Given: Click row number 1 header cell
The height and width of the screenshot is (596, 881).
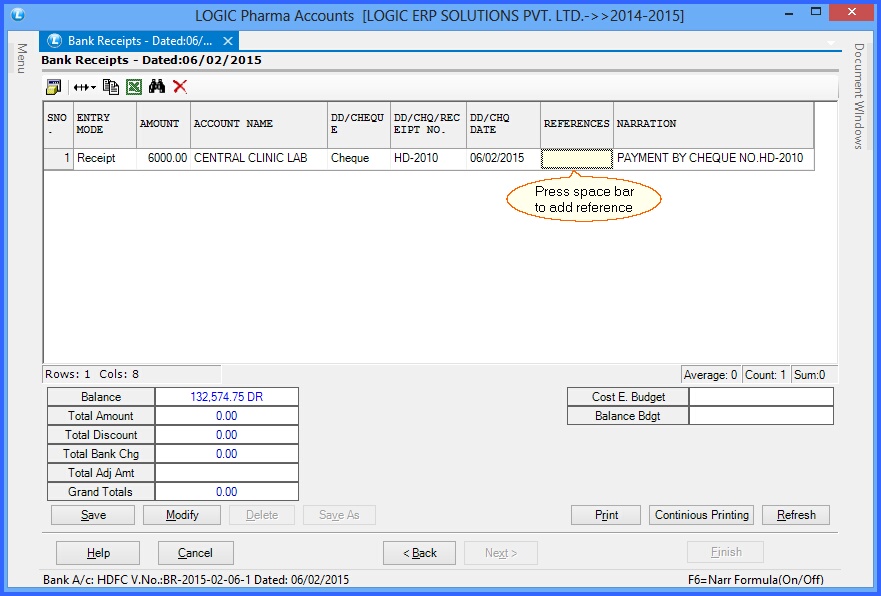Looking at the screenshot, I should click(58, 158).
